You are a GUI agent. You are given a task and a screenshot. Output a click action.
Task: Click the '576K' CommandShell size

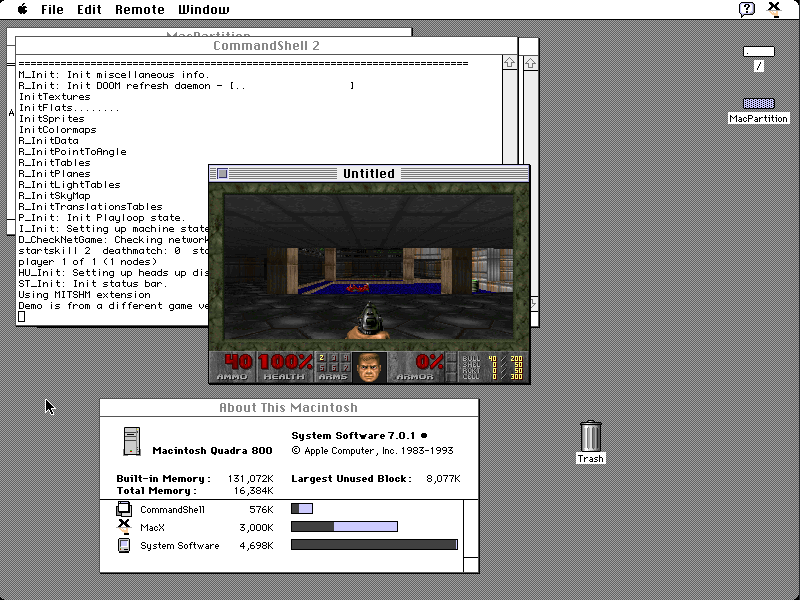pos(261,509)
